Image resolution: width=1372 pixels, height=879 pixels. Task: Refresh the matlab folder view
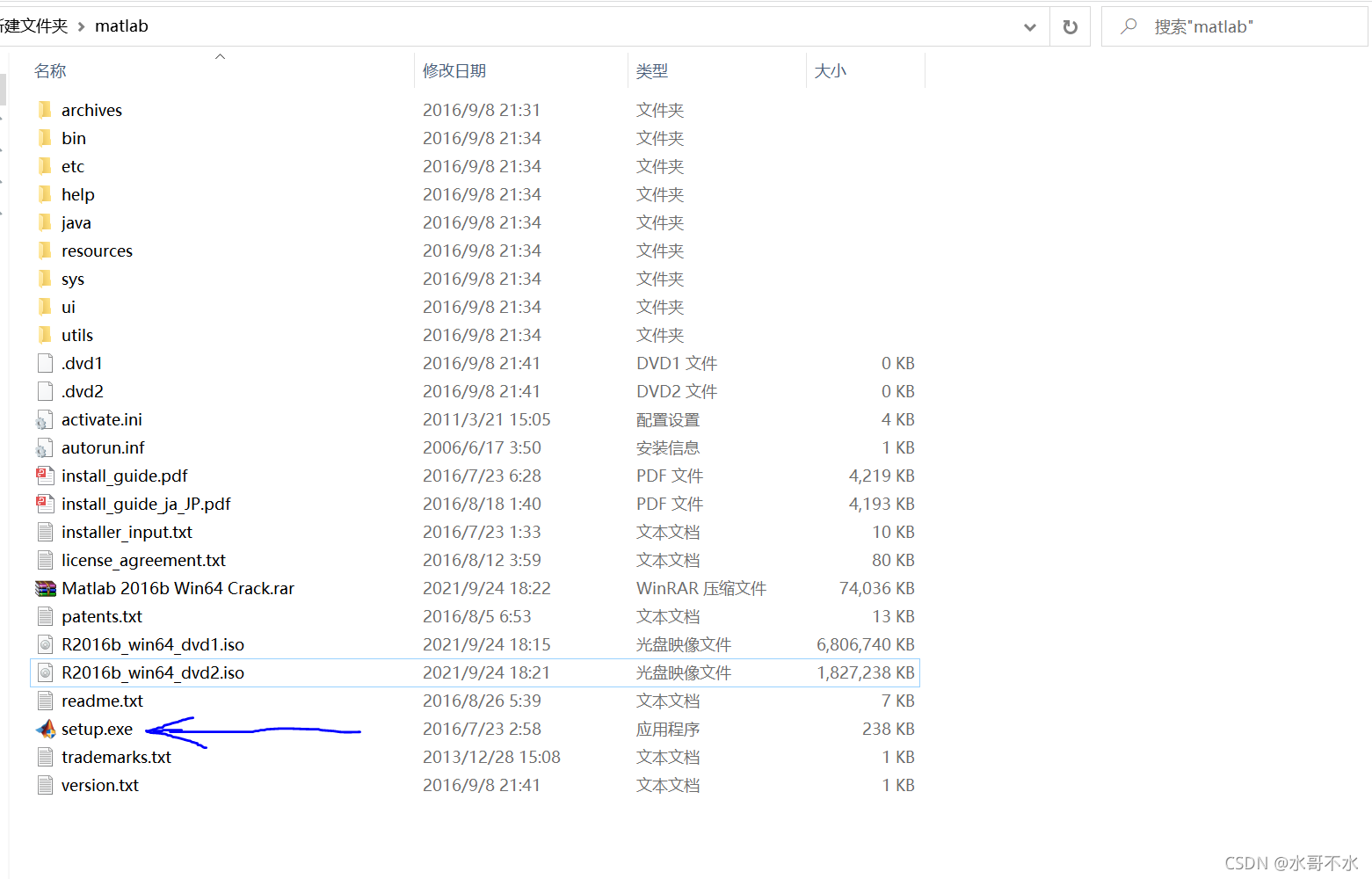point(1070,27)
